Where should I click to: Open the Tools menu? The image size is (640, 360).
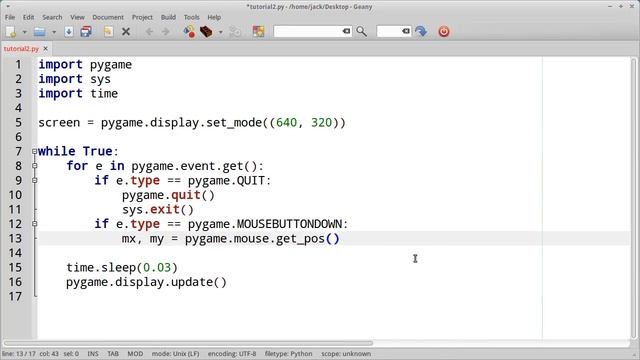(x=191, y=17)
